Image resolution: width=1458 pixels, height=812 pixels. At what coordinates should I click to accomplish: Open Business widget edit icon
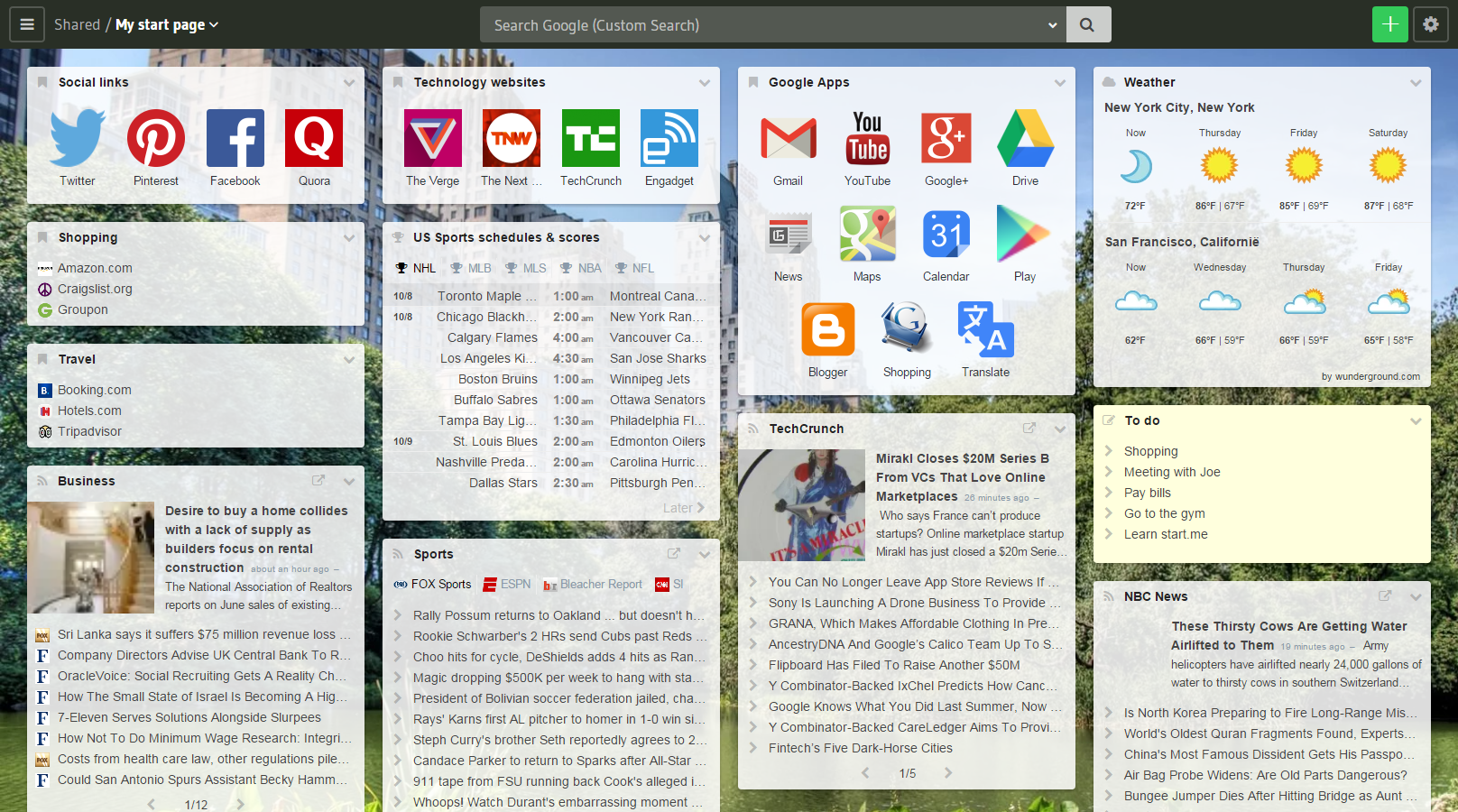[318, 481]
